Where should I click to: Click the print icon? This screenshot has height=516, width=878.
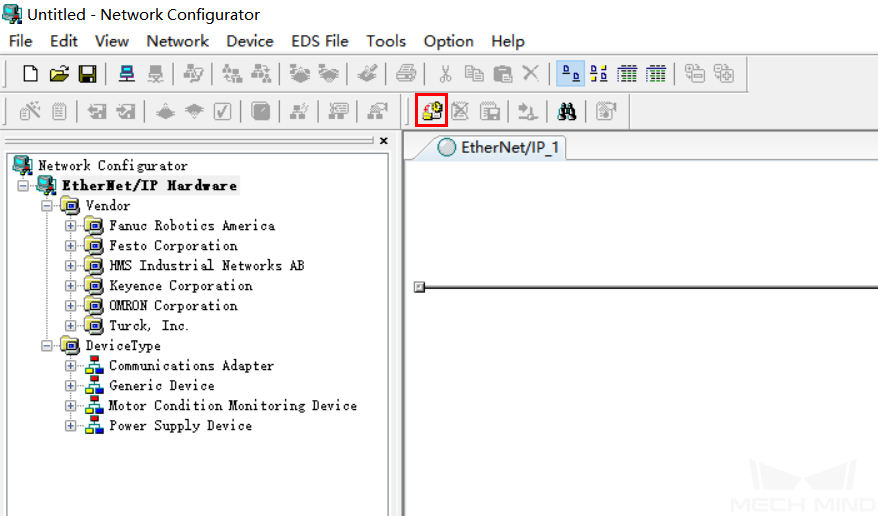pos(406,73)
